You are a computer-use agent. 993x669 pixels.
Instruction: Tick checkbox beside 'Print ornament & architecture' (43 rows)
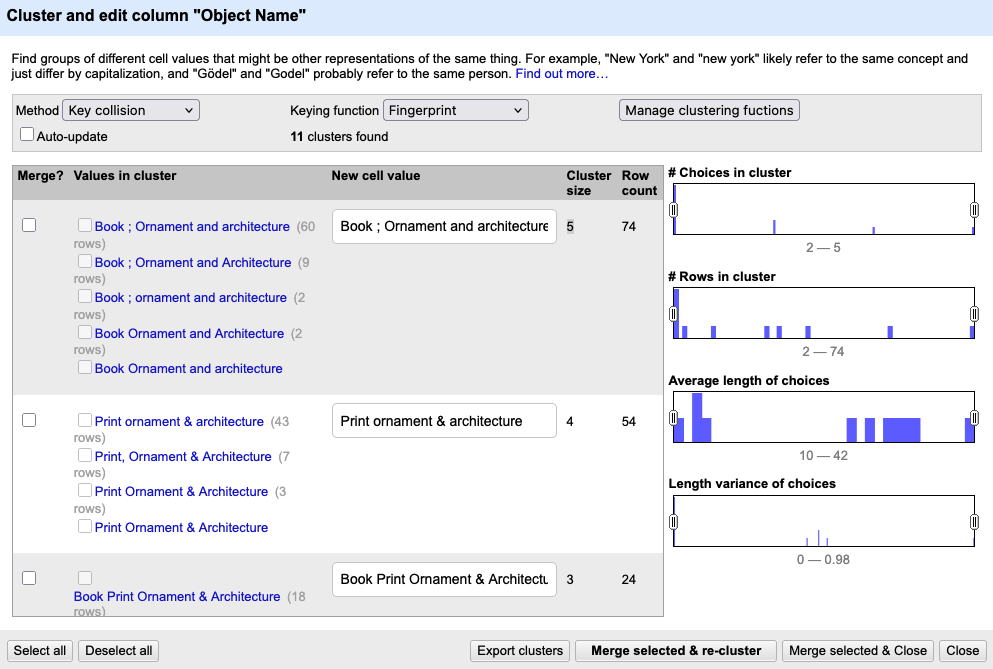(x=85, y=420)
